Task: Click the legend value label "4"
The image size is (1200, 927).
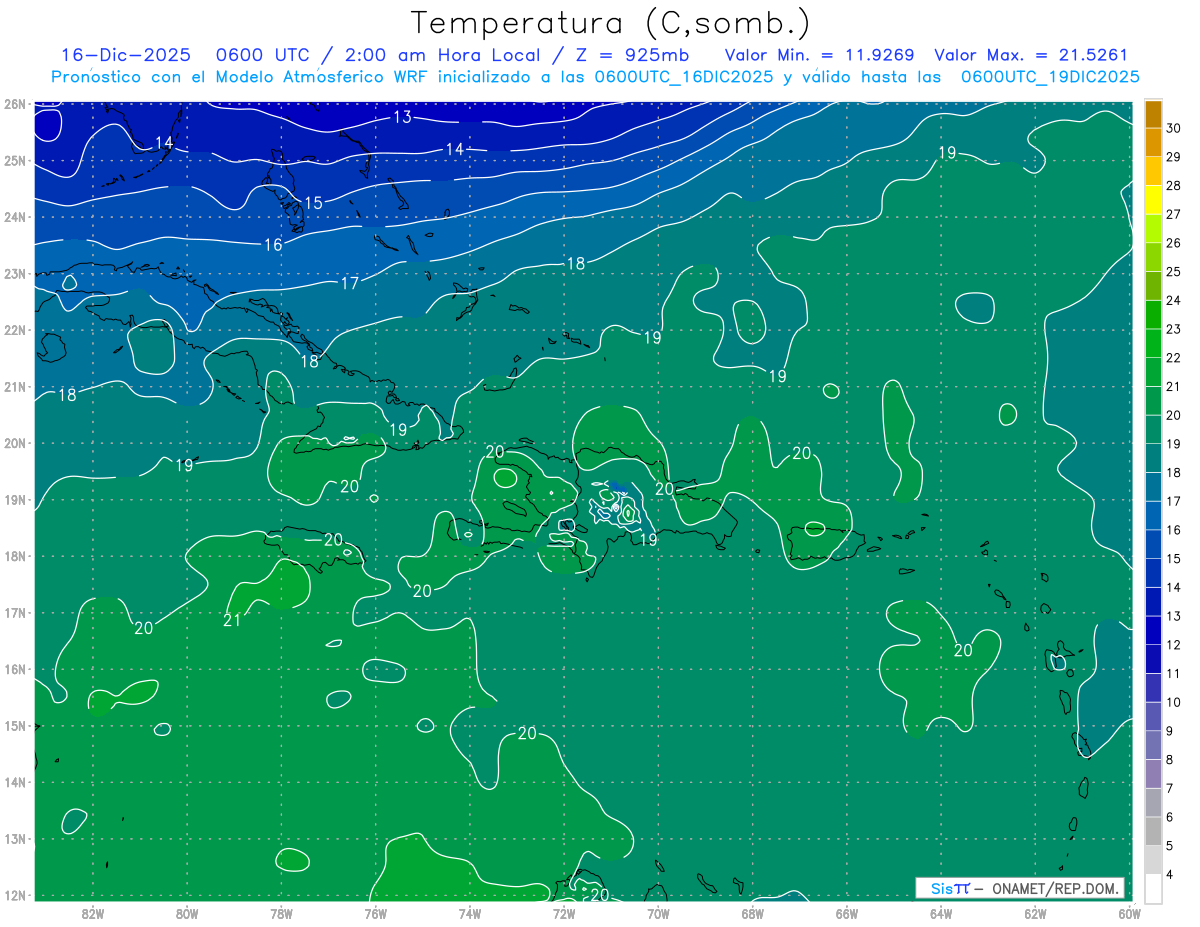Action: (1169, 875)
